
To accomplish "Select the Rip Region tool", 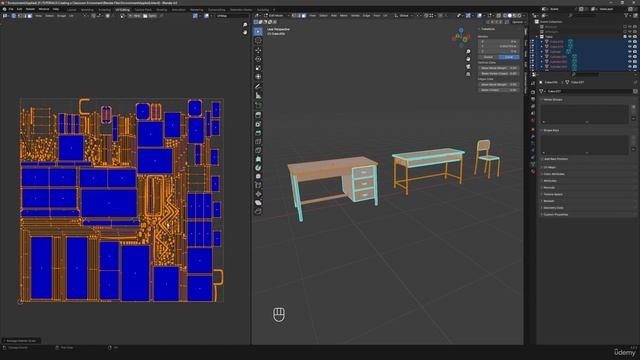I will coord(258,211).
